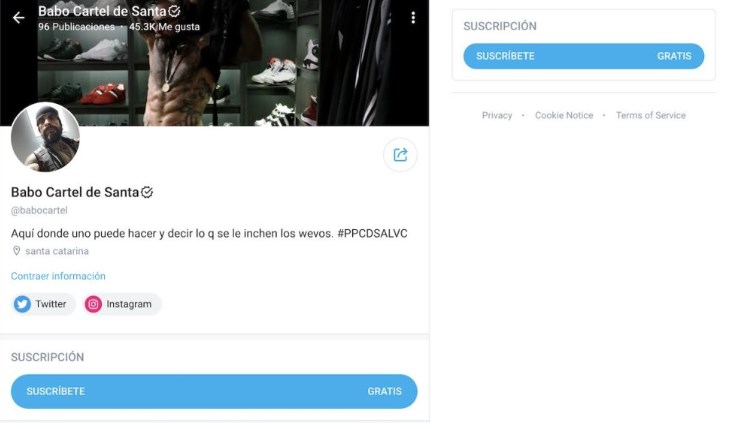The image size is (734, 429).
Task: Click the santa catarina location text
Action: coord(57,251)
